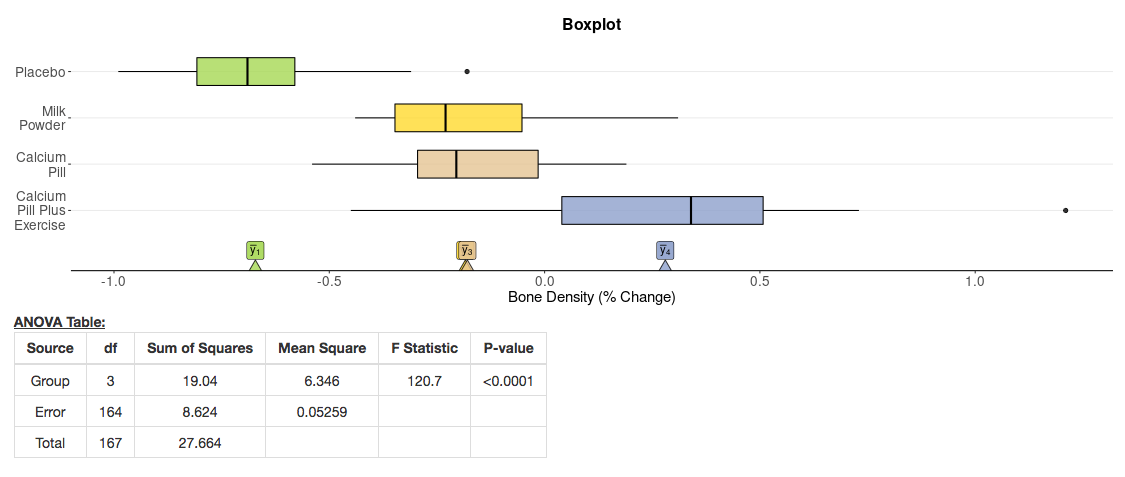
Task: Click the blue Calcium Pill Plus Exercise box
Action: pos(662,210)
